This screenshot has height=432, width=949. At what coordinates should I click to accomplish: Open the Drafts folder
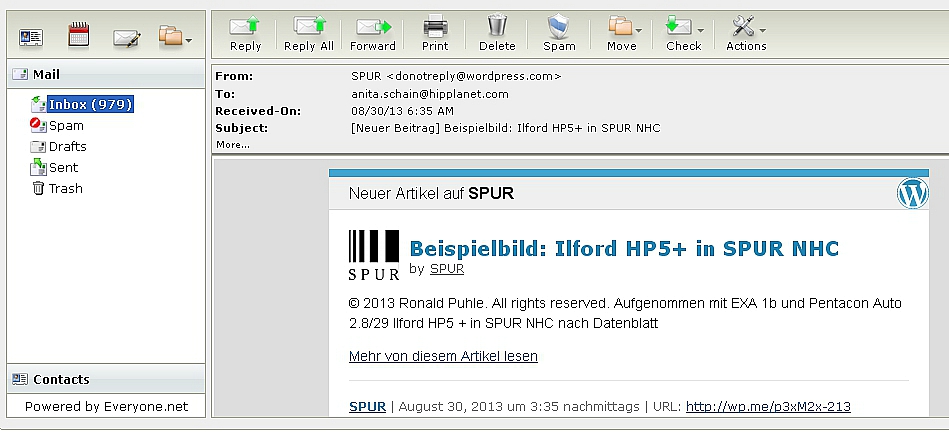click(x=67, y=146)
